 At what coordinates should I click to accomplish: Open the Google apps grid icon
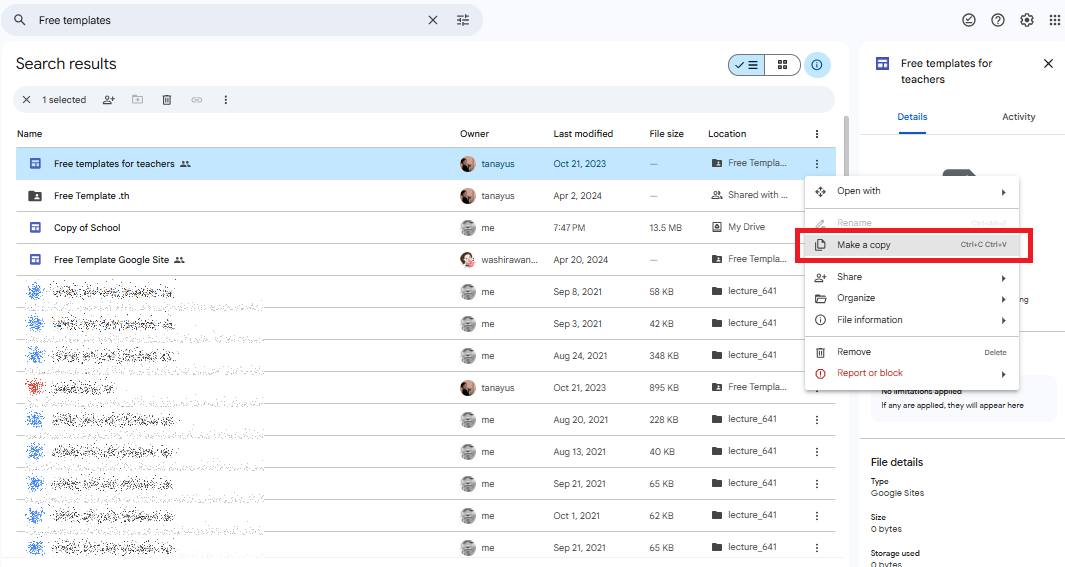(x=1054, y=20)
